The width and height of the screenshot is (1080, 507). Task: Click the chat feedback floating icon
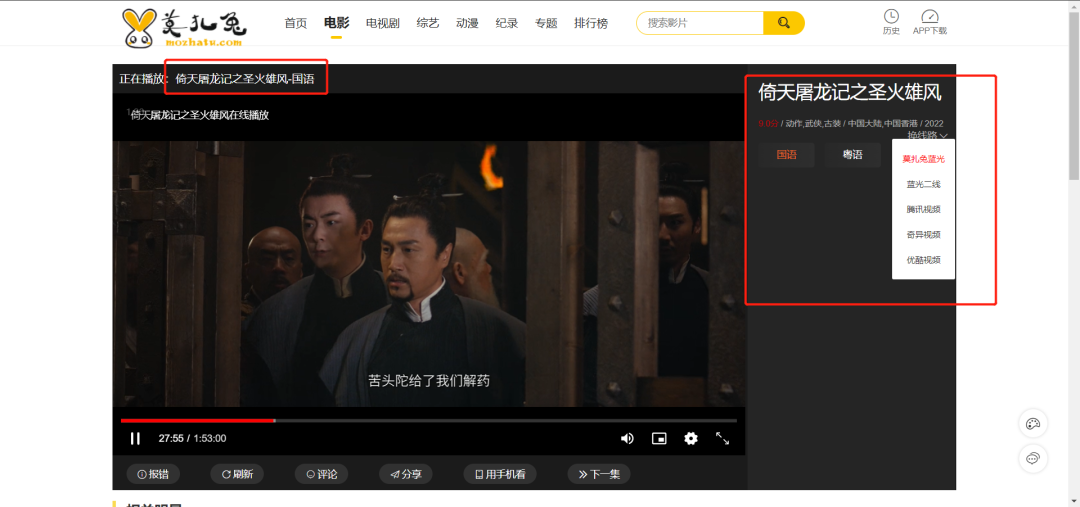pos(1032,459)
